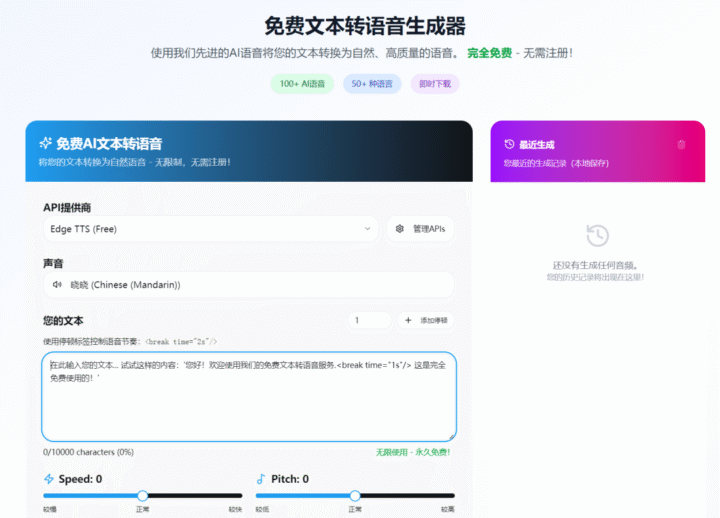Click the speaker icon in the voice field
This screenshot has width=720, height=518.
pyautogui.click(x=57, y=285)
